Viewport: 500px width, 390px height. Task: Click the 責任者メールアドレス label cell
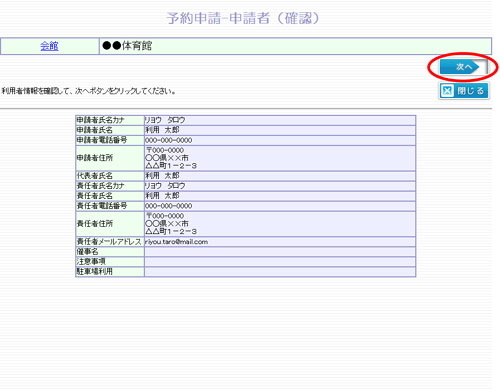(110, 242)
